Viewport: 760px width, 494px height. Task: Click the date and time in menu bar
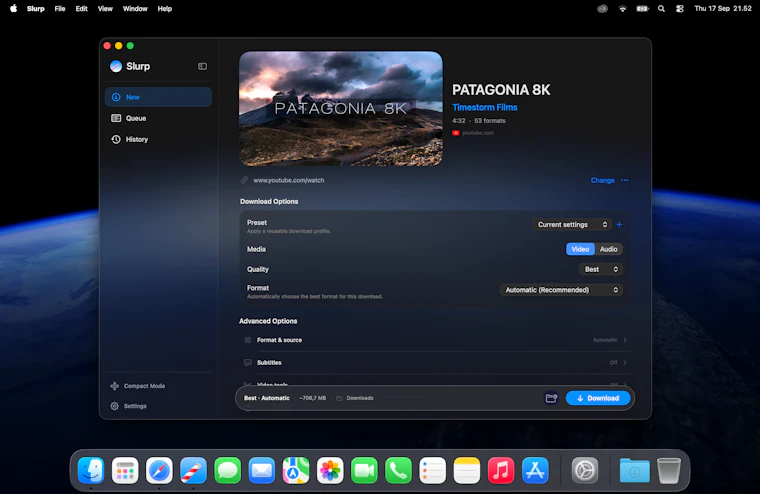[723, 9]
